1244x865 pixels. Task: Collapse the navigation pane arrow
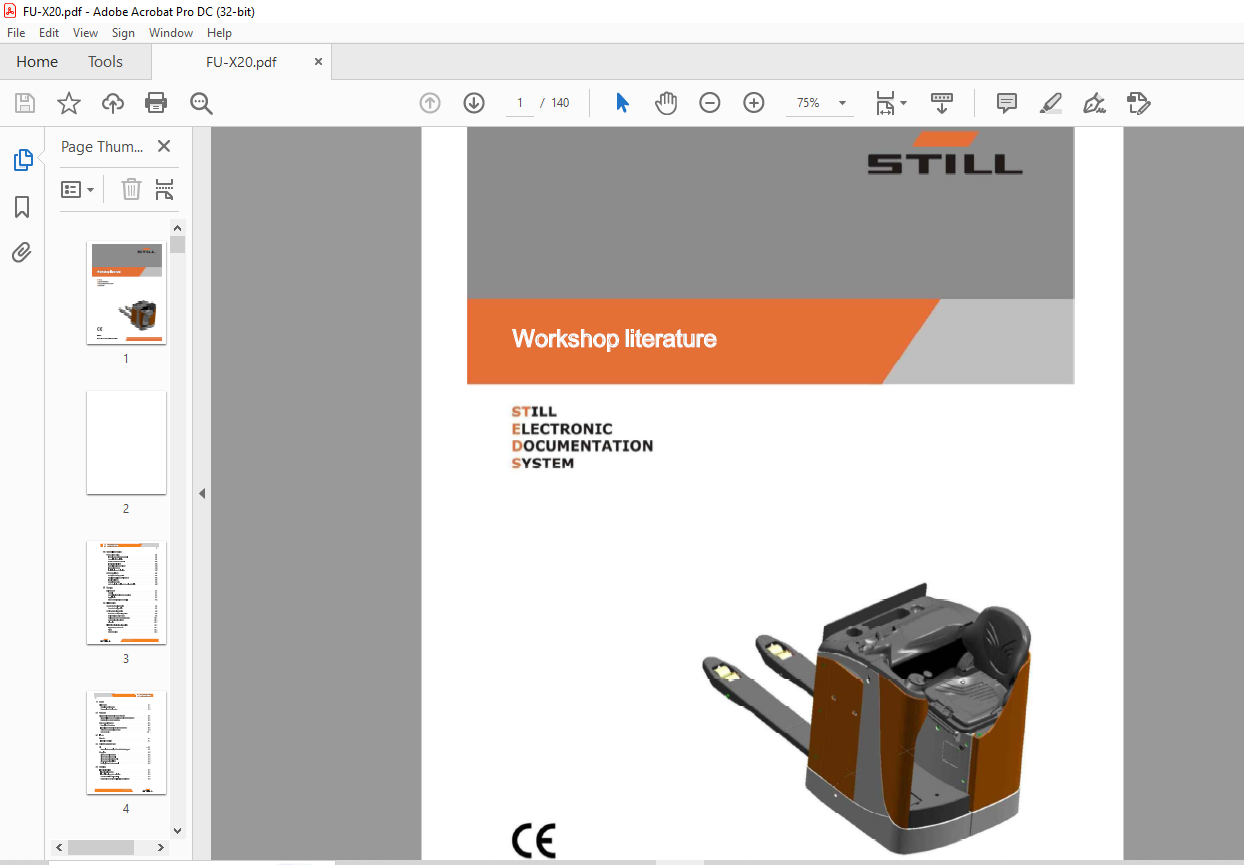202,493
